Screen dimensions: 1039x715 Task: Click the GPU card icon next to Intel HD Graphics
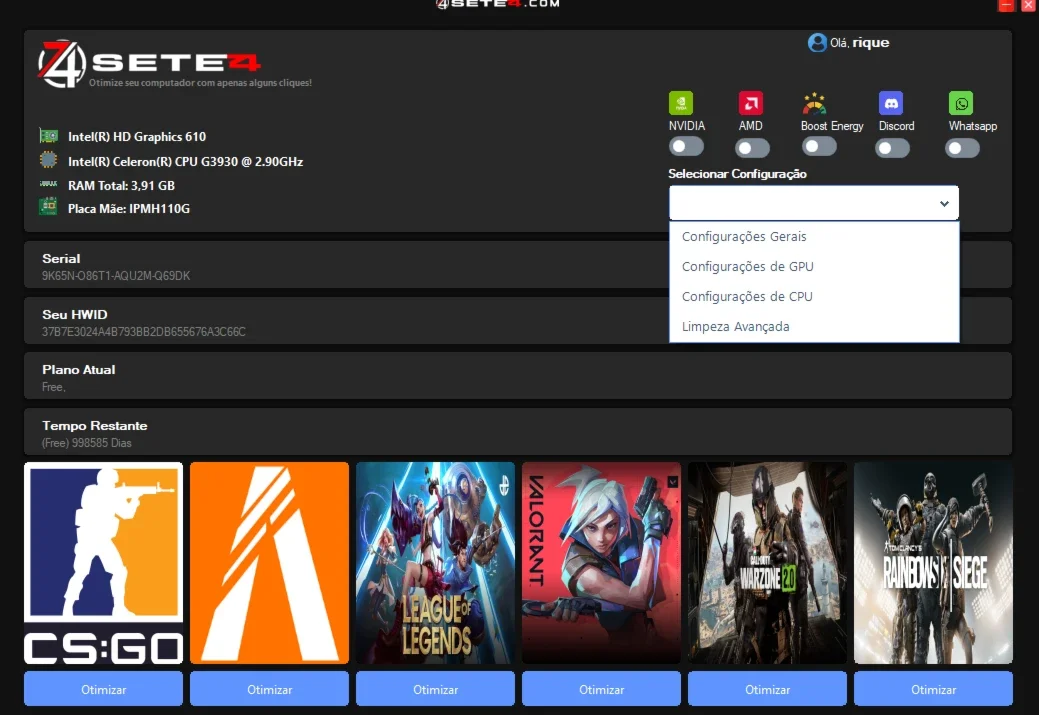coord(48,136)
